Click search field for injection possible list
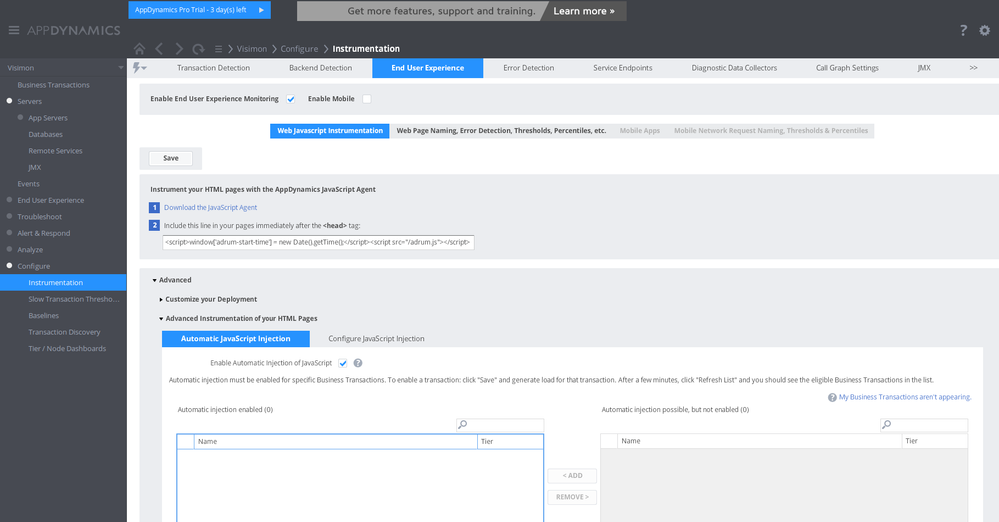999x522 pixels. (924, 424)
